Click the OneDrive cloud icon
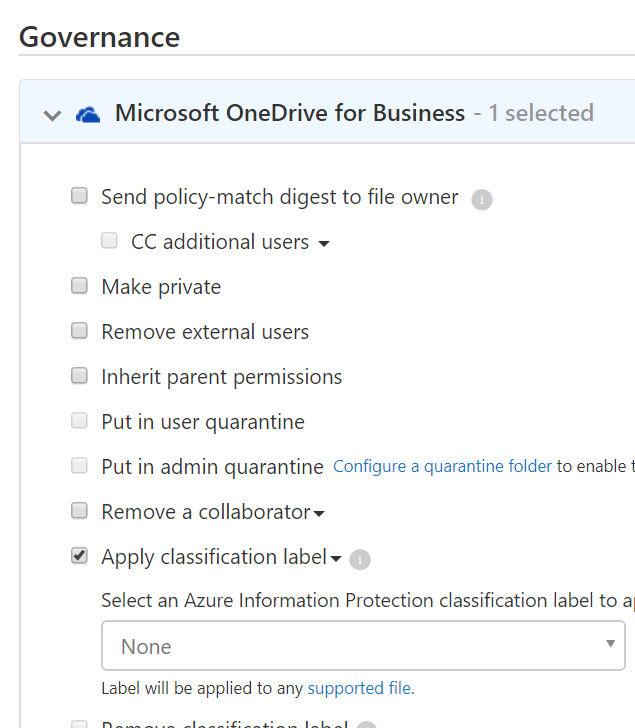This screenshot has width=635, height=728. click(88, 114)
